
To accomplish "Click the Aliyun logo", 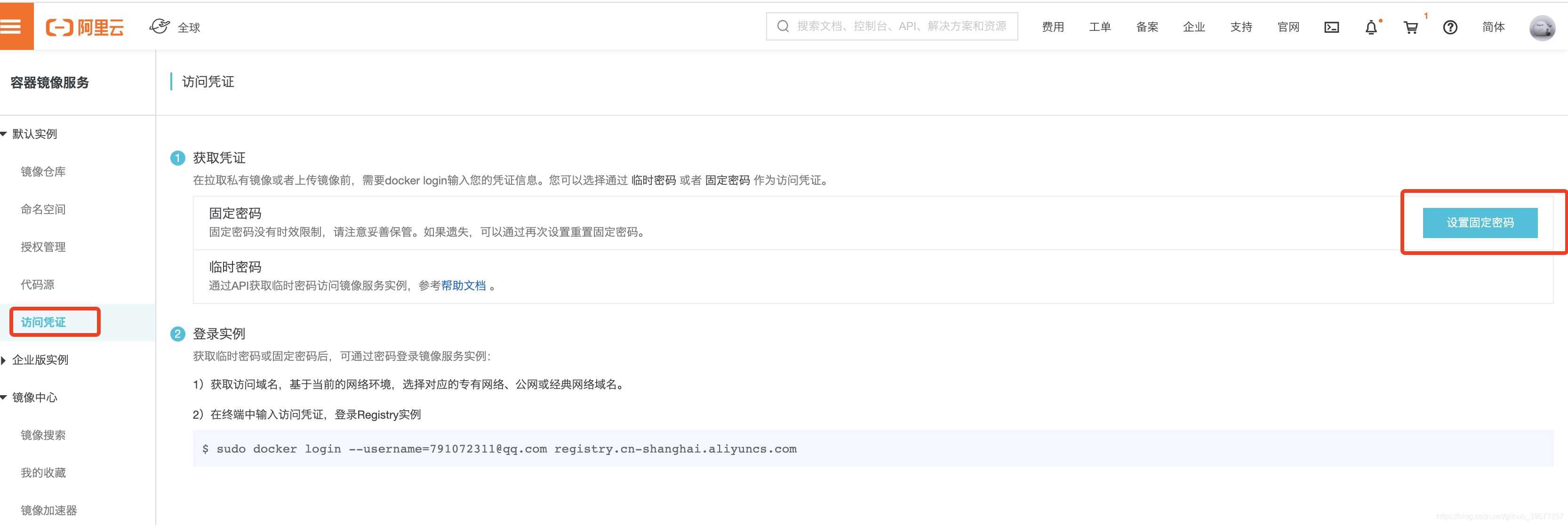I will pyautogui.click(x=85, y=27).
